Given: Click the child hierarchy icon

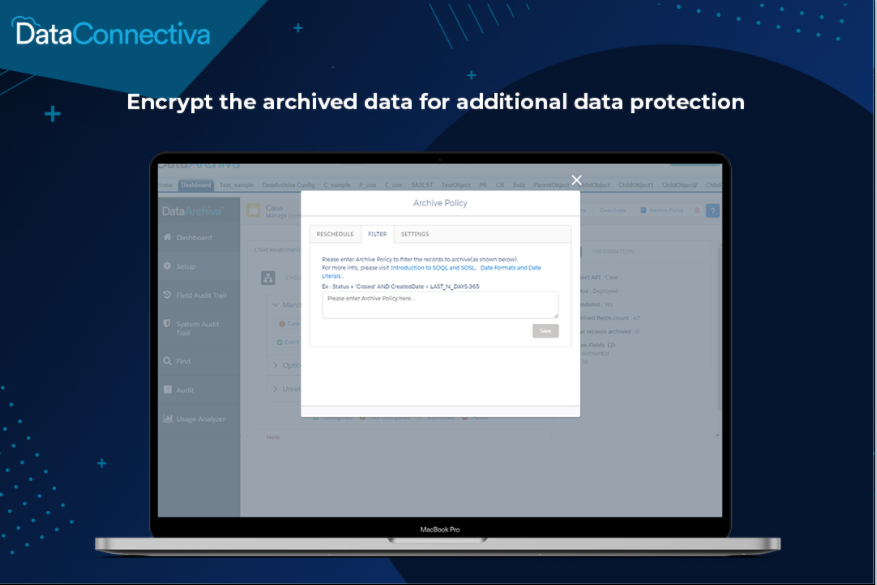Looking at the screenshot, I should [x=268, y=277].
